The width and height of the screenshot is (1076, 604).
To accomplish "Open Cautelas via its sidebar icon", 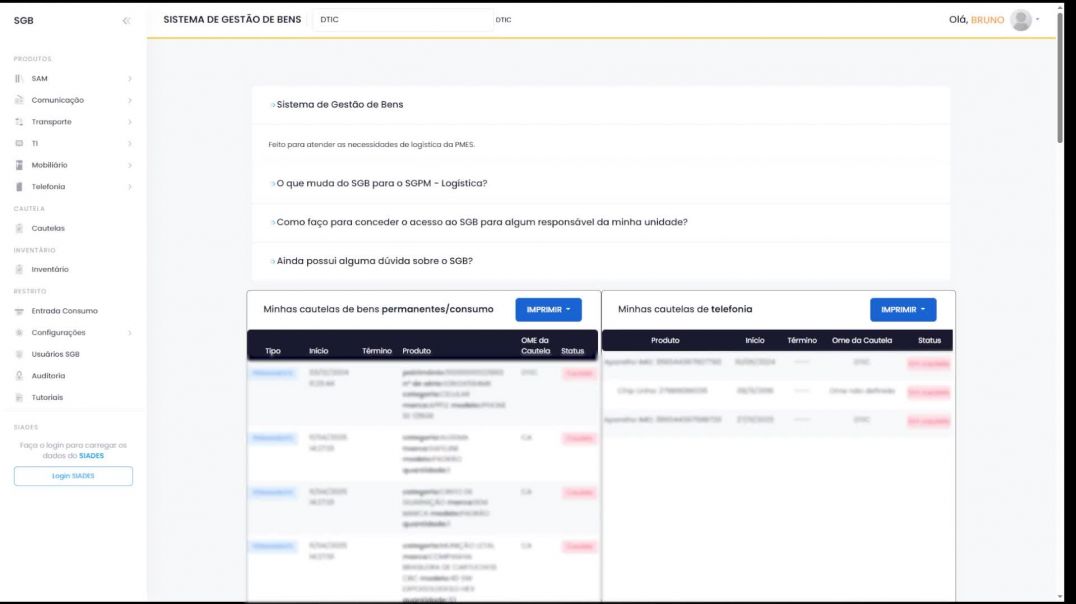I will point(19,229).
